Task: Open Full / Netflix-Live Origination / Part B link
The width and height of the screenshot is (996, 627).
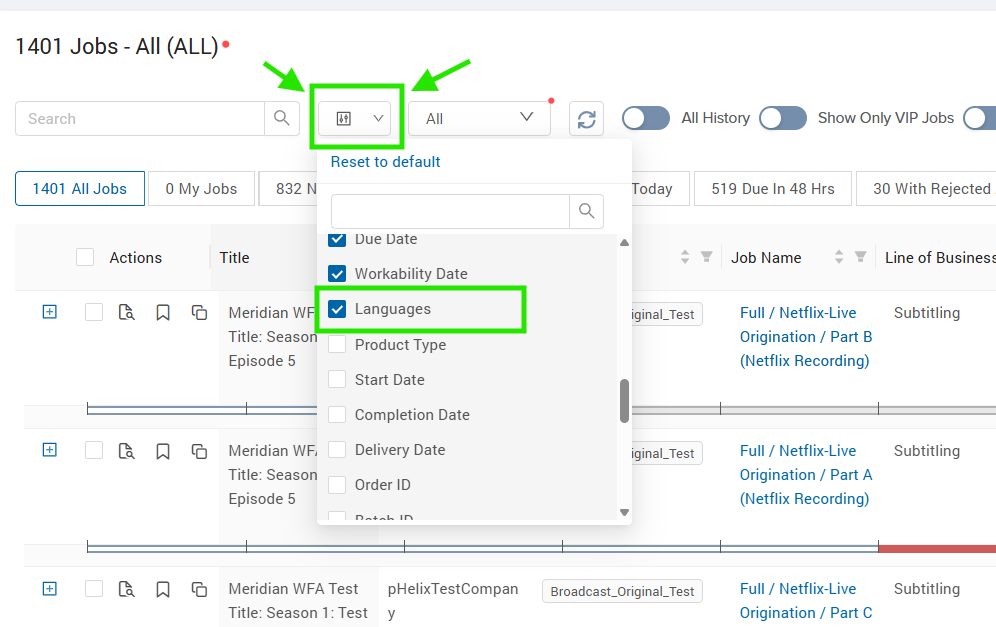Action: click(805, 337)
